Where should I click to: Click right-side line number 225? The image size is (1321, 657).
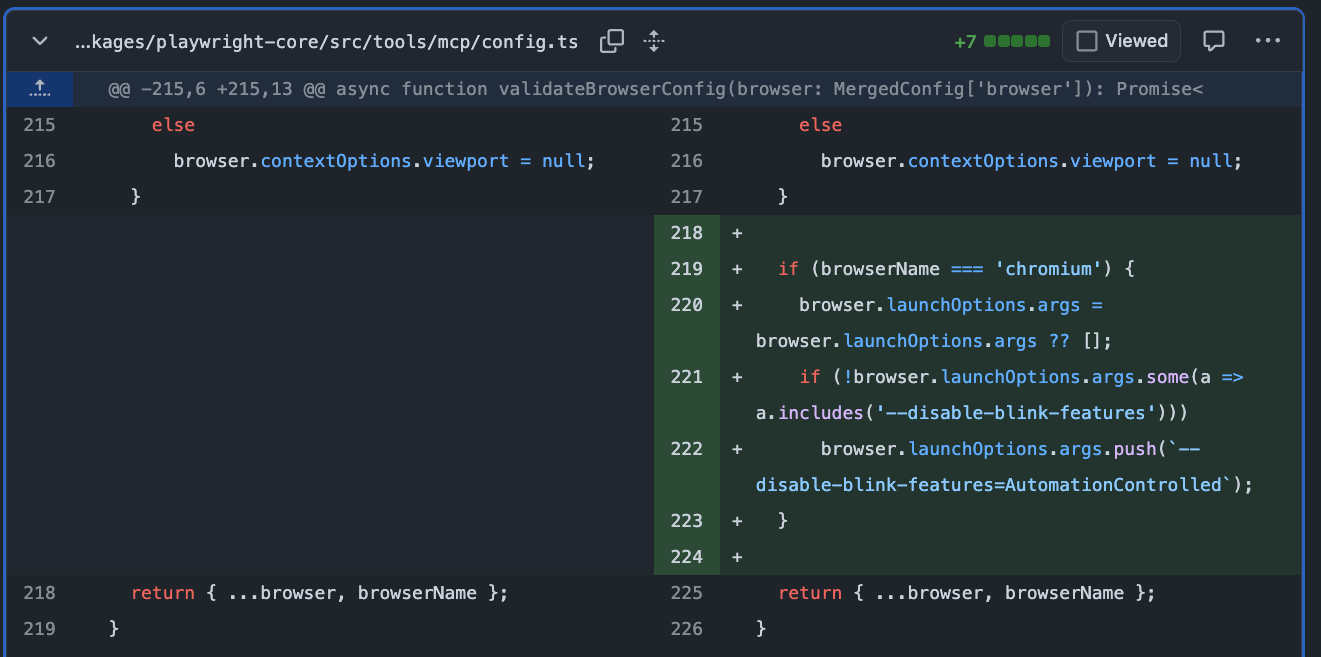686,593
